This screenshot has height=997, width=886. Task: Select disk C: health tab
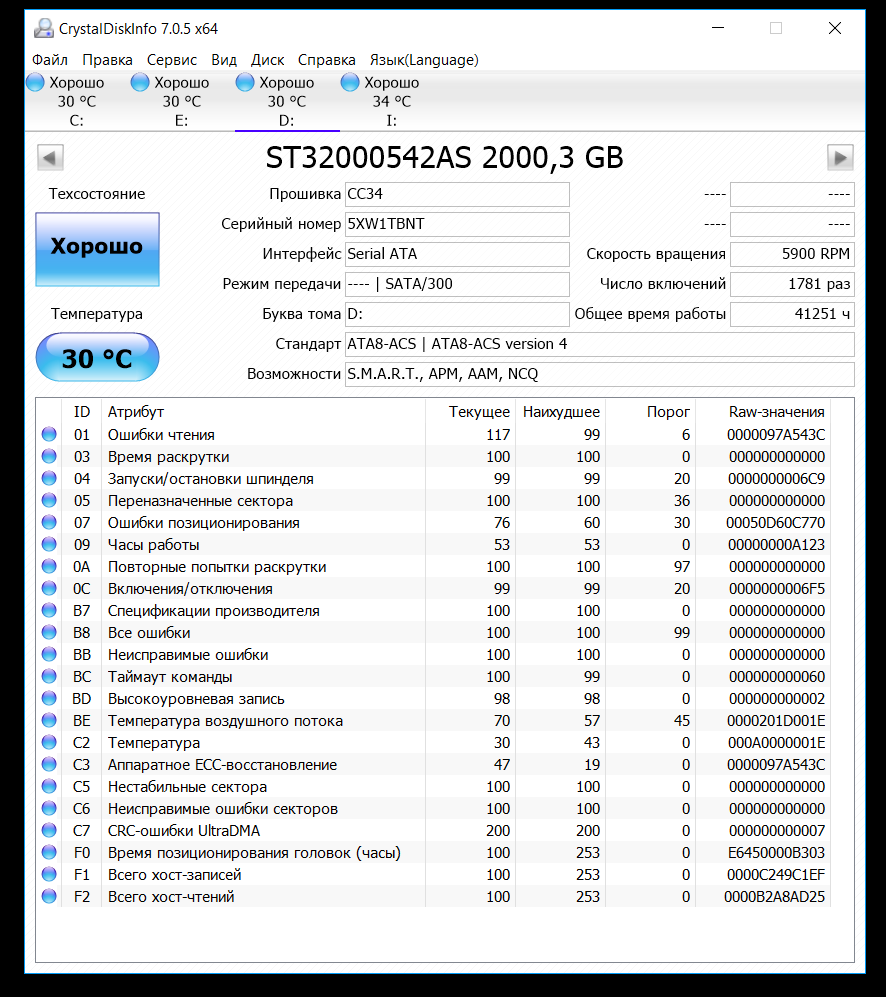click(77, 100)
